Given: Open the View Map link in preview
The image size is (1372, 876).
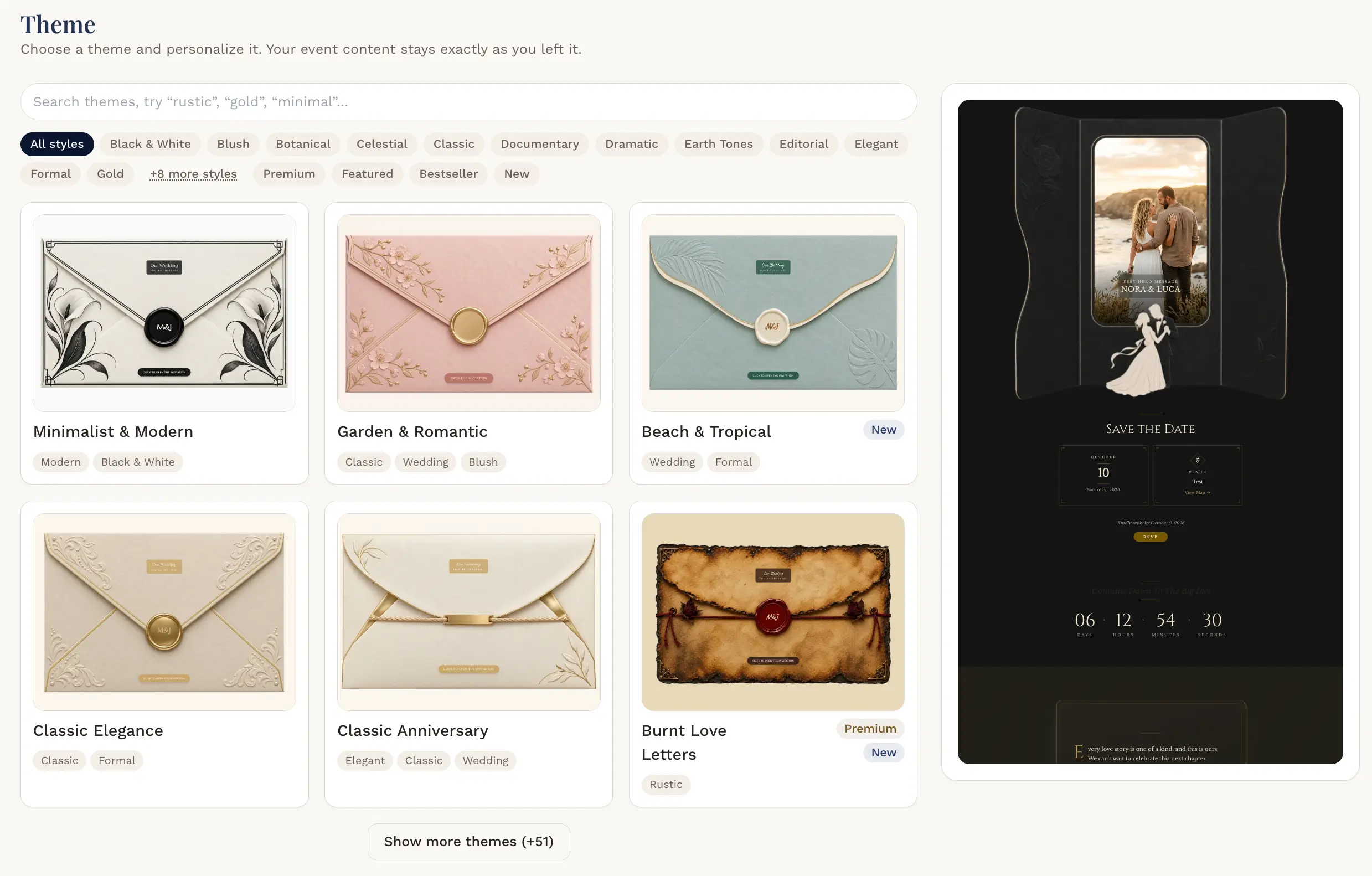Looking at the screenshot, I should pos(1197,492).
